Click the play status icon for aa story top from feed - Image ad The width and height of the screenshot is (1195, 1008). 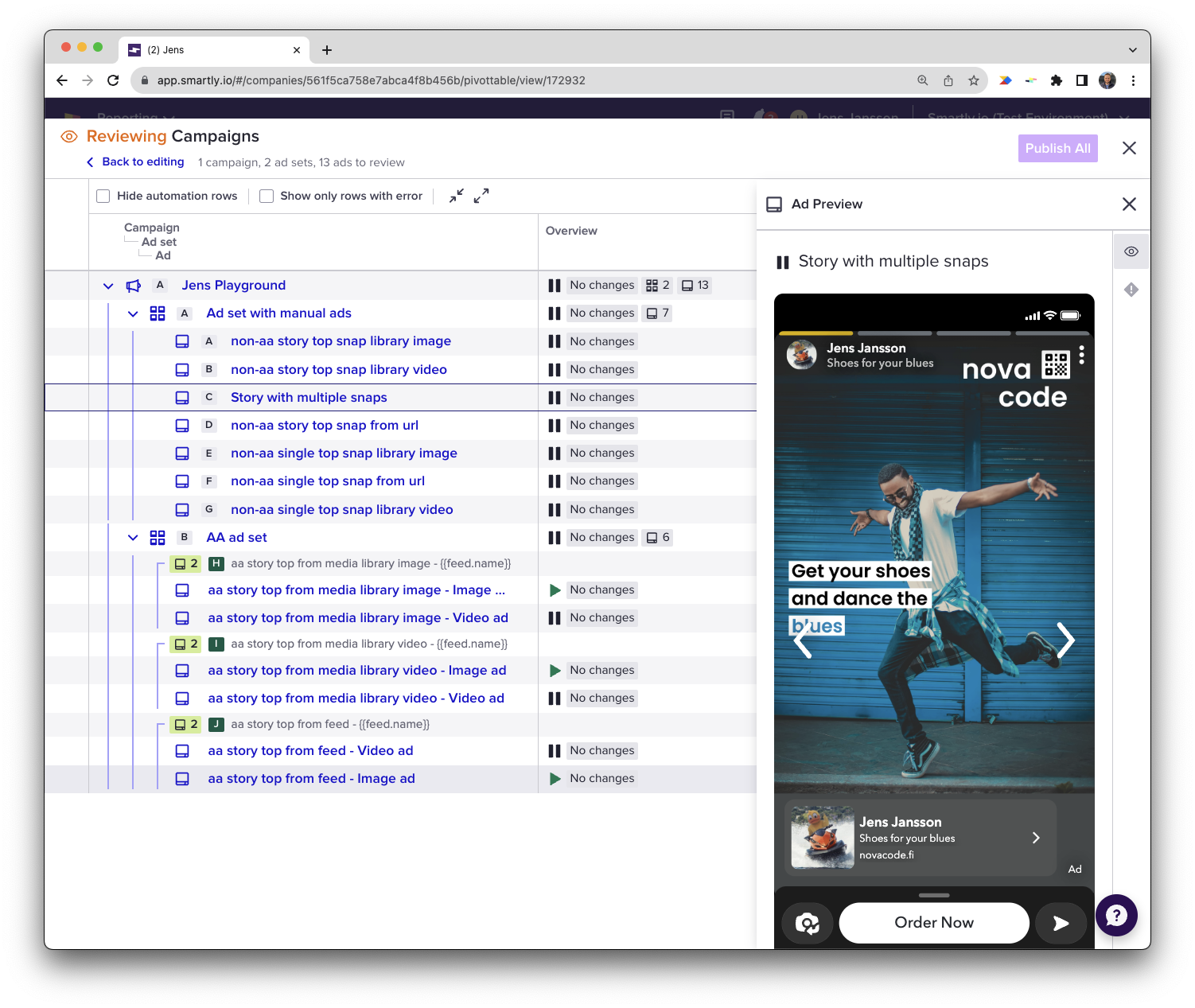click(555, 779)
